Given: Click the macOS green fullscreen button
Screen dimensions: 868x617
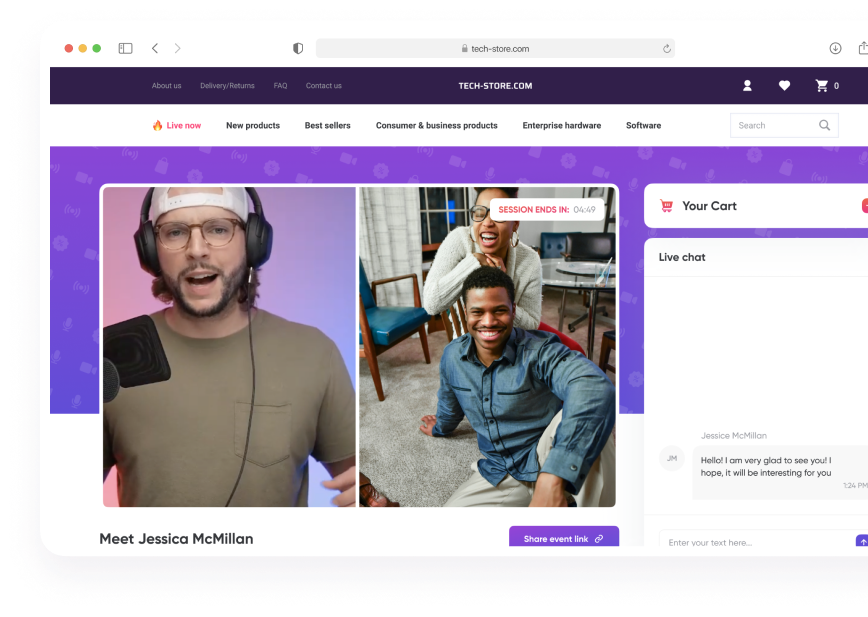Looking at the screenshot, I should tap(96, 49).
